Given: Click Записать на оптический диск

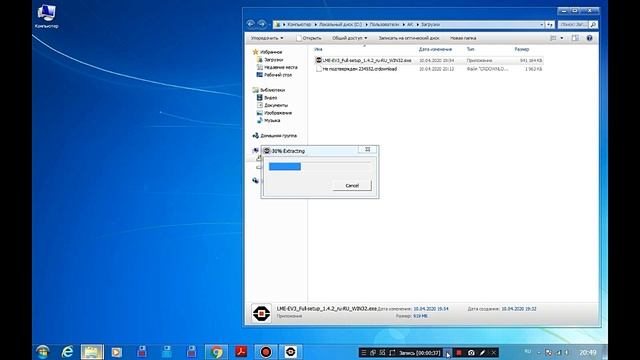Looking at the screenshot, I should pyautogui.click(x=409, y=38).
